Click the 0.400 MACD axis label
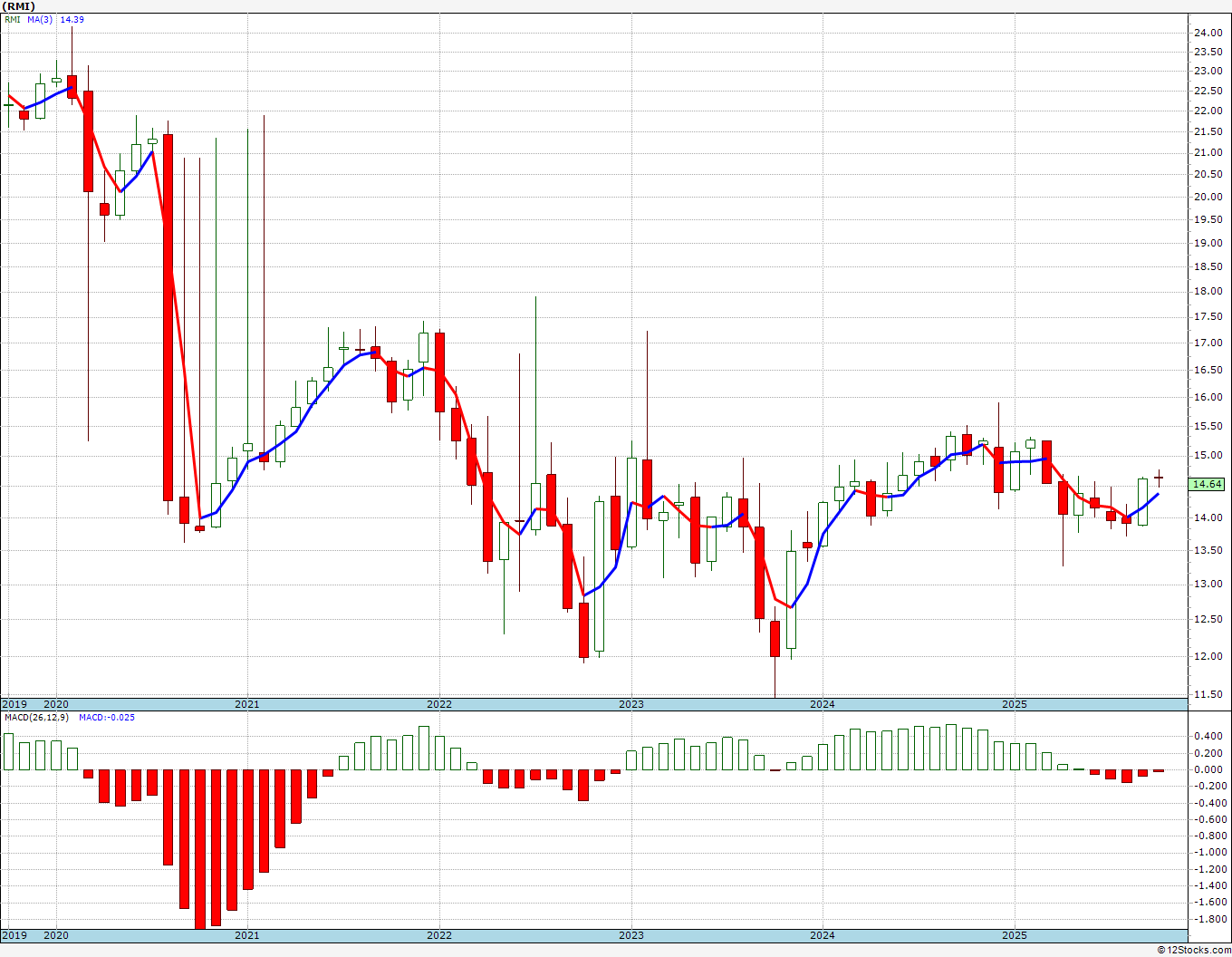The image size is (1232, 957). (1210, 736)
